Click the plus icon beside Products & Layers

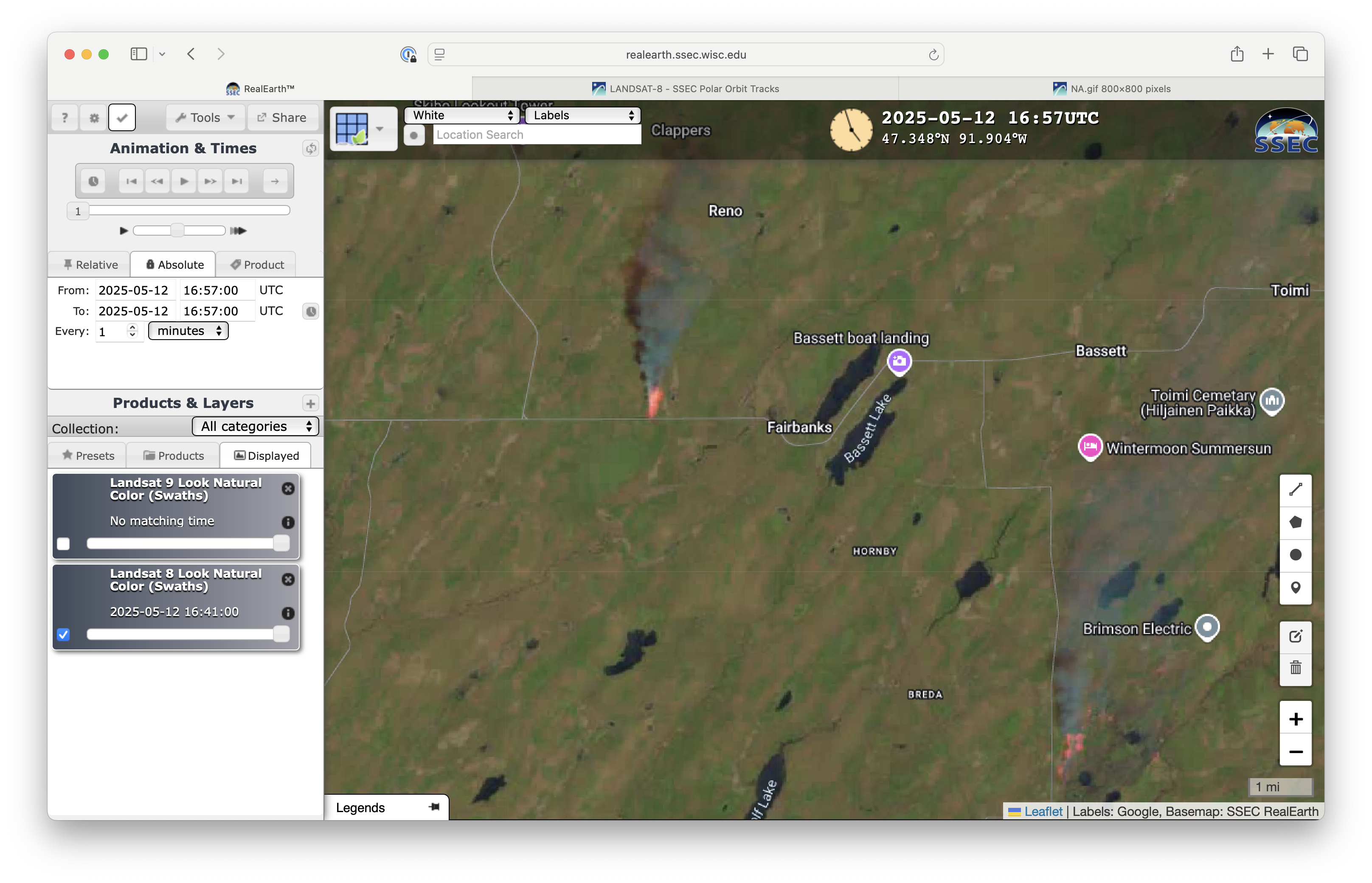[311, 404]
